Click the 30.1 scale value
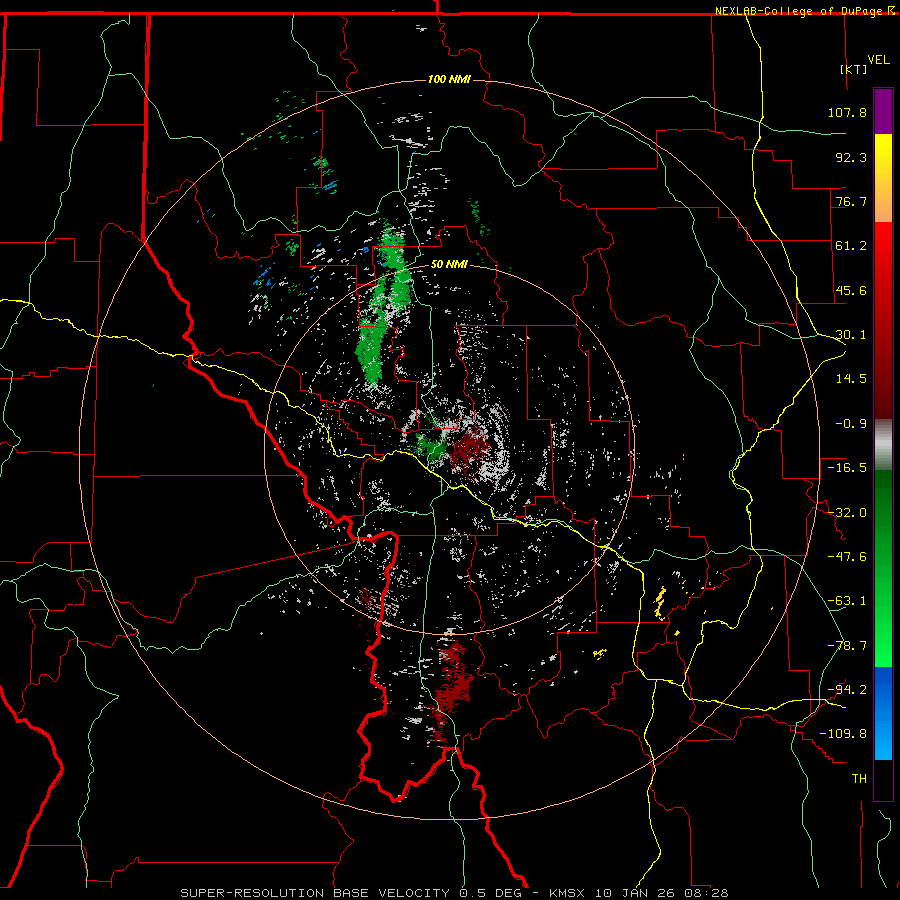Viewport: 900px width, 900px height. (851, 335)
